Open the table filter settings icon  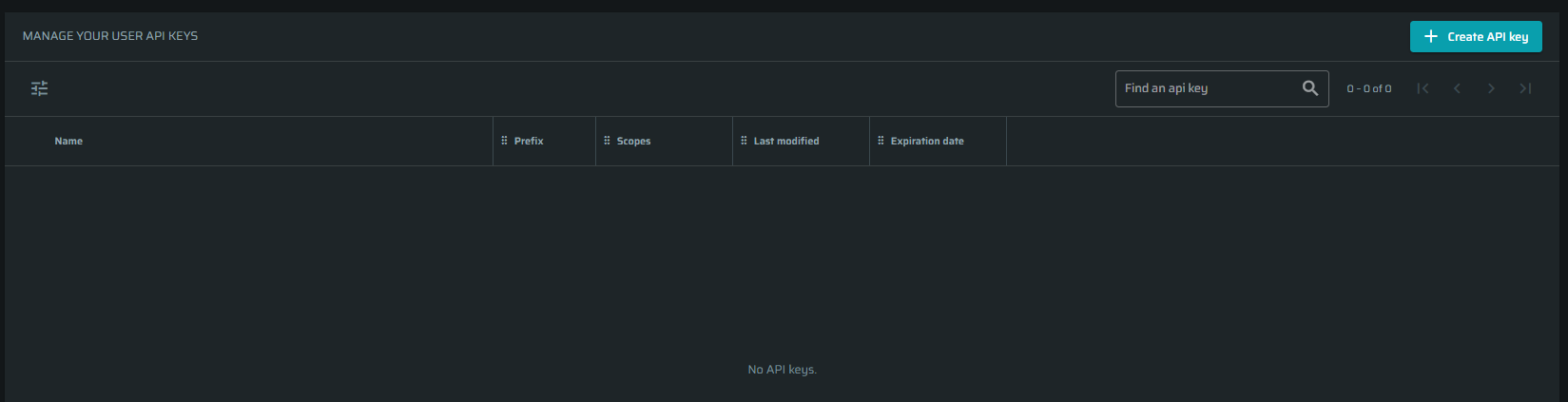[39, 88]
